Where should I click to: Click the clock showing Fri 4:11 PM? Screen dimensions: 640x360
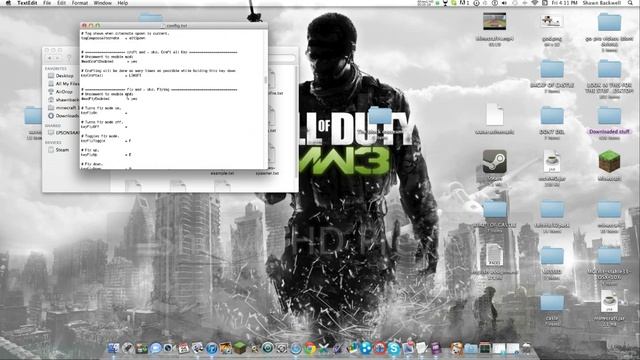click(x=564, y=3)
